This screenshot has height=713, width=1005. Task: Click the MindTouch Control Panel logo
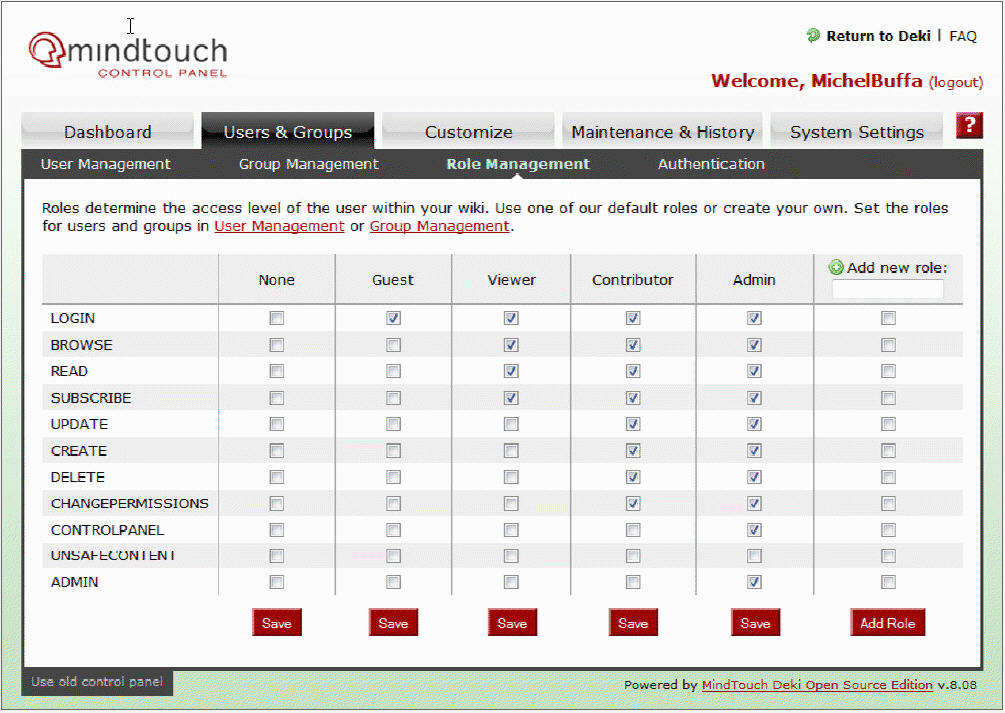coord(128,56)
